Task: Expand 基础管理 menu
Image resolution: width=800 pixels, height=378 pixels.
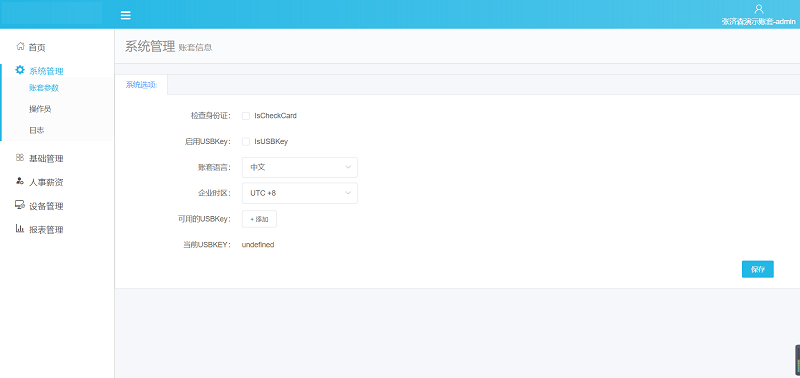Action: (46, 159)
